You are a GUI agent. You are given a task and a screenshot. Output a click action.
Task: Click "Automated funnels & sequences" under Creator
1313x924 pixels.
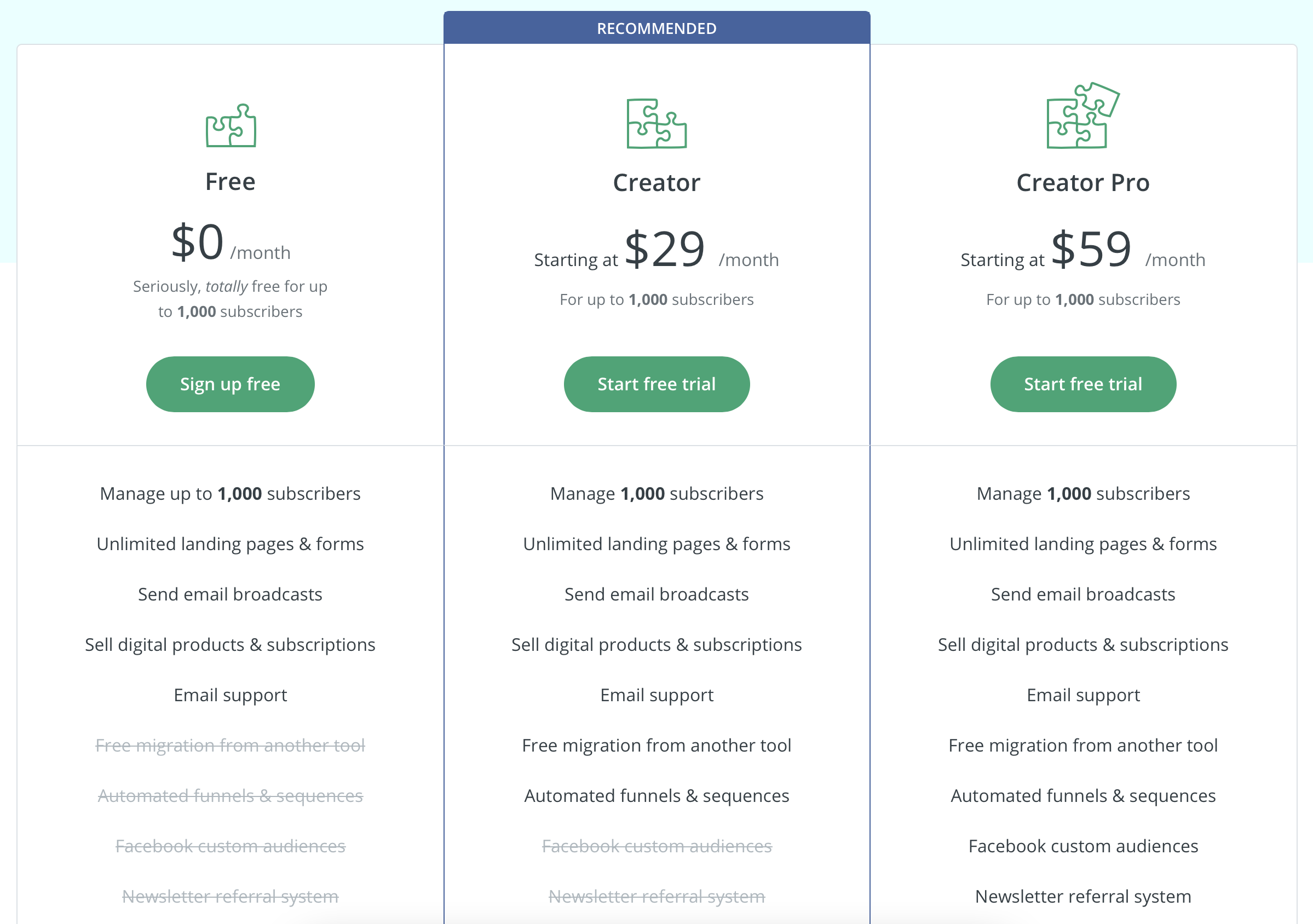pyautogui.click(x=656, y=795)
